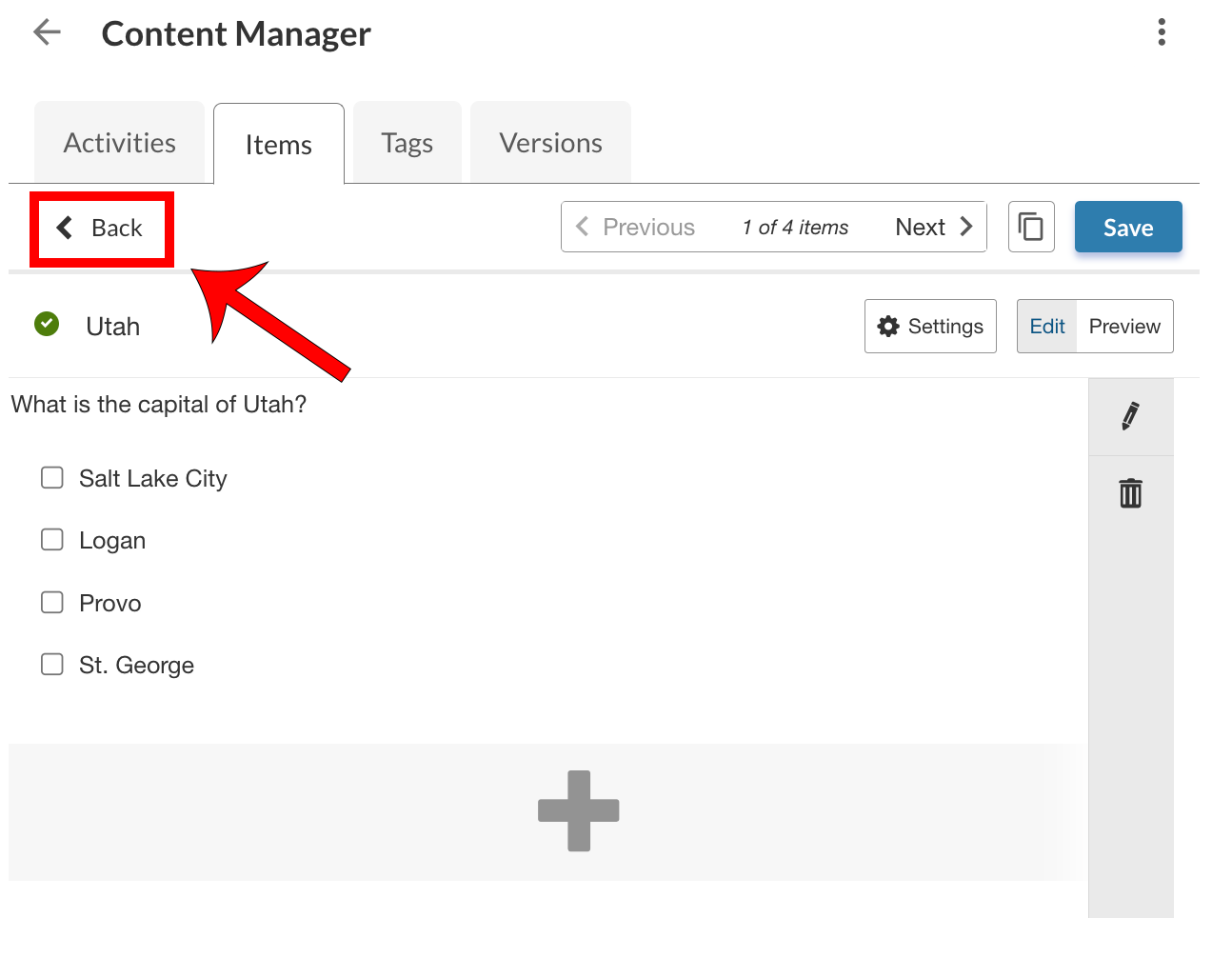Screen dimensions: 1232x958
Task: Select the Provo checkbox
Action: coord(52,602)
